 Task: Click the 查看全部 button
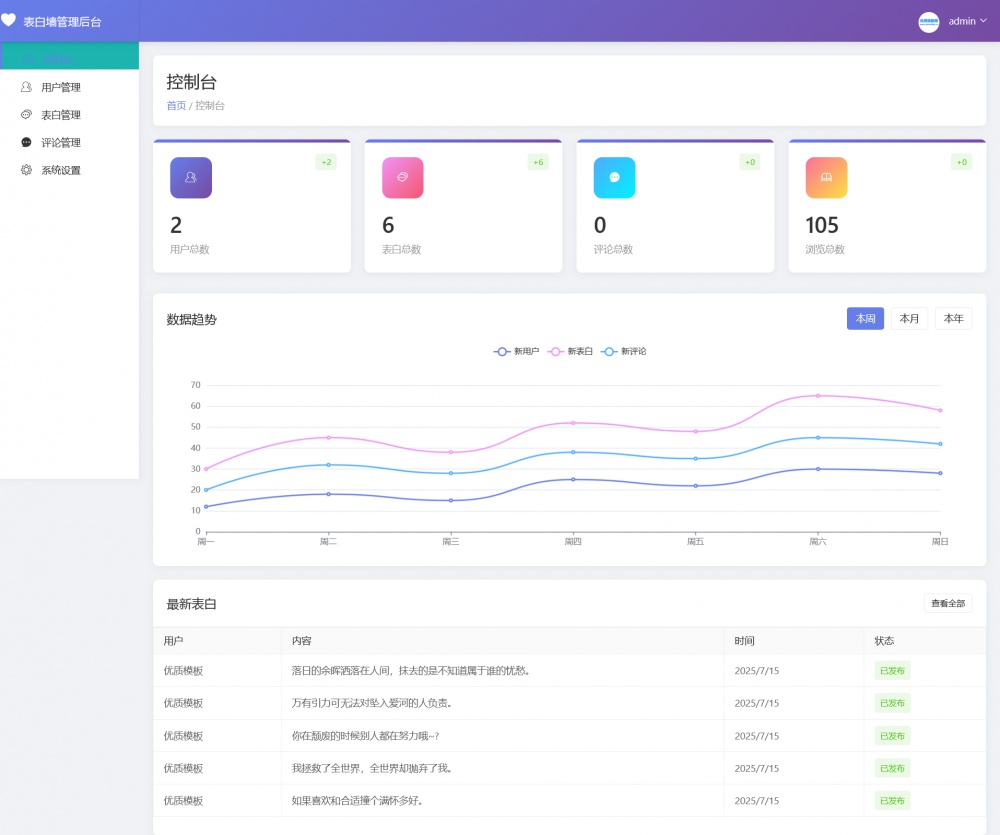(947, 604)
